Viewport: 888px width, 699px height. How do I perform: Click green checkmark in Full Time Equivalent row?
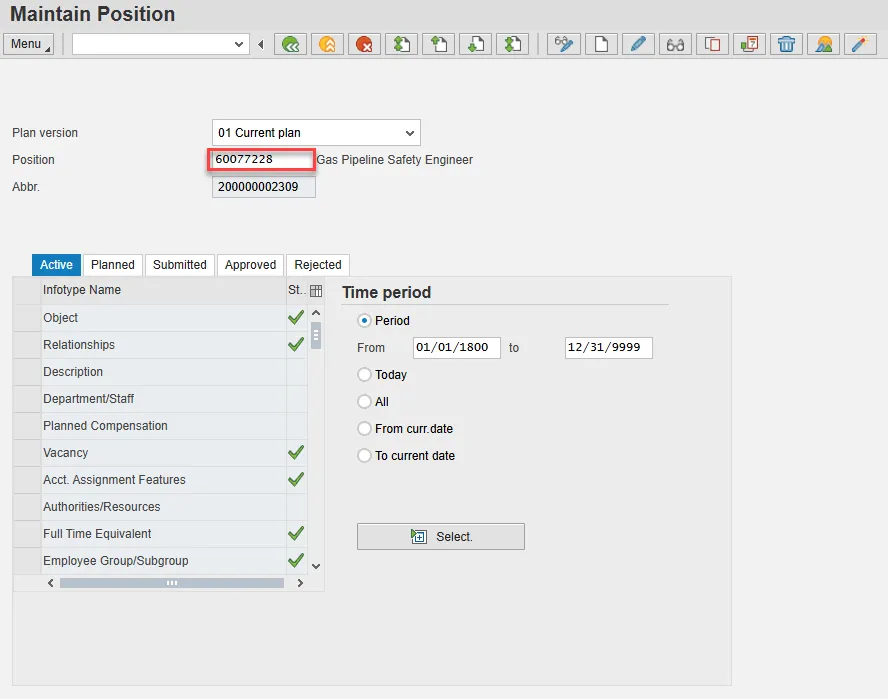point(296,534)
